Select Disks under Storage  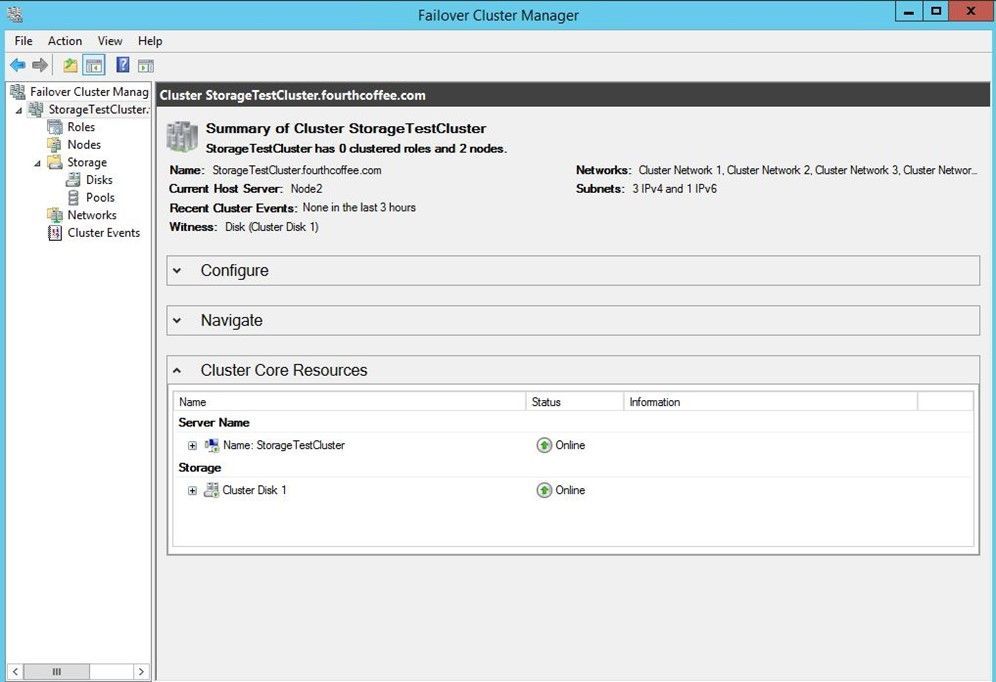point(99,180)
